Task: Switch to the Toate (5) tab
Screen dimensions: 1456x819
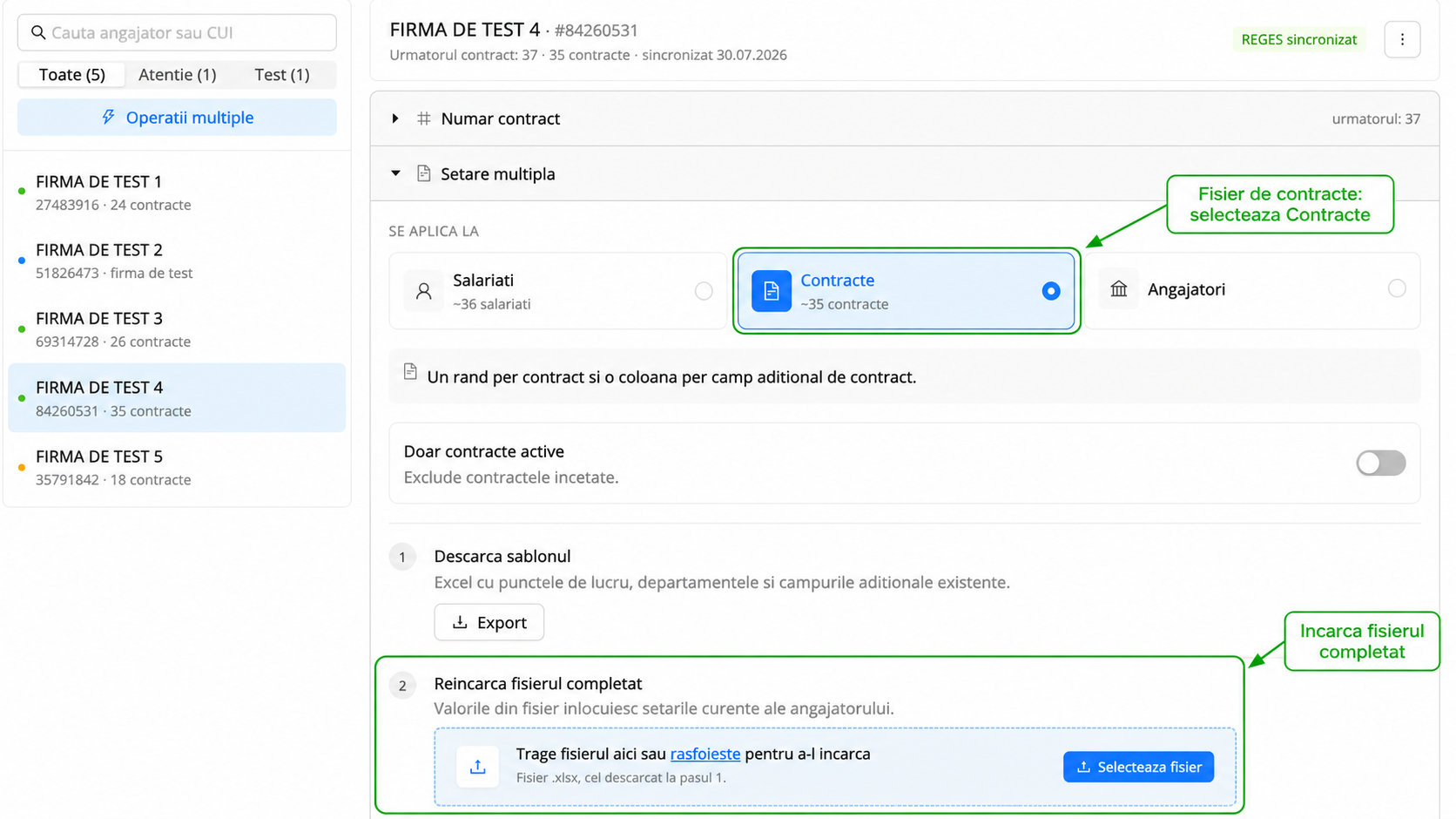Action: pyautogui.click(x=72, y=75)
